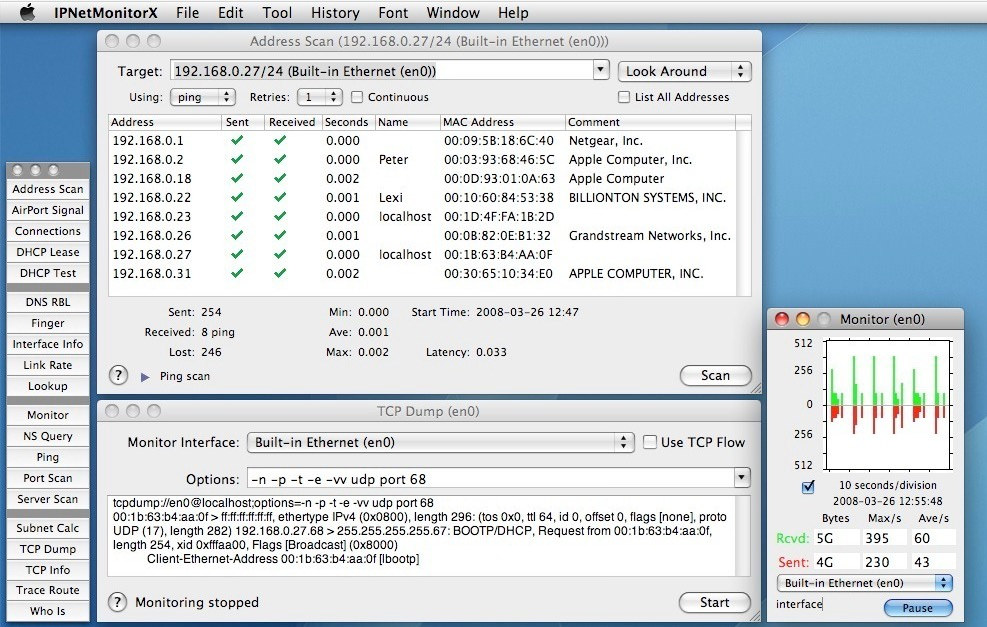Viewport: 987px width, 627px height.
Task: Open Lookup tool in the palette
Action: point(48,386)
